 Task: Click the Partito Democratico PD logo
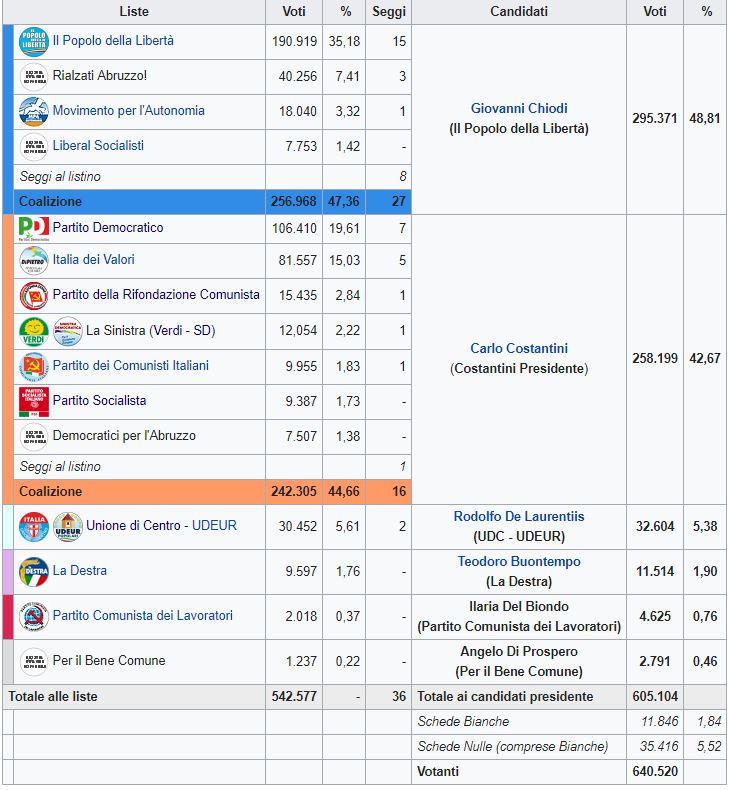34,229
